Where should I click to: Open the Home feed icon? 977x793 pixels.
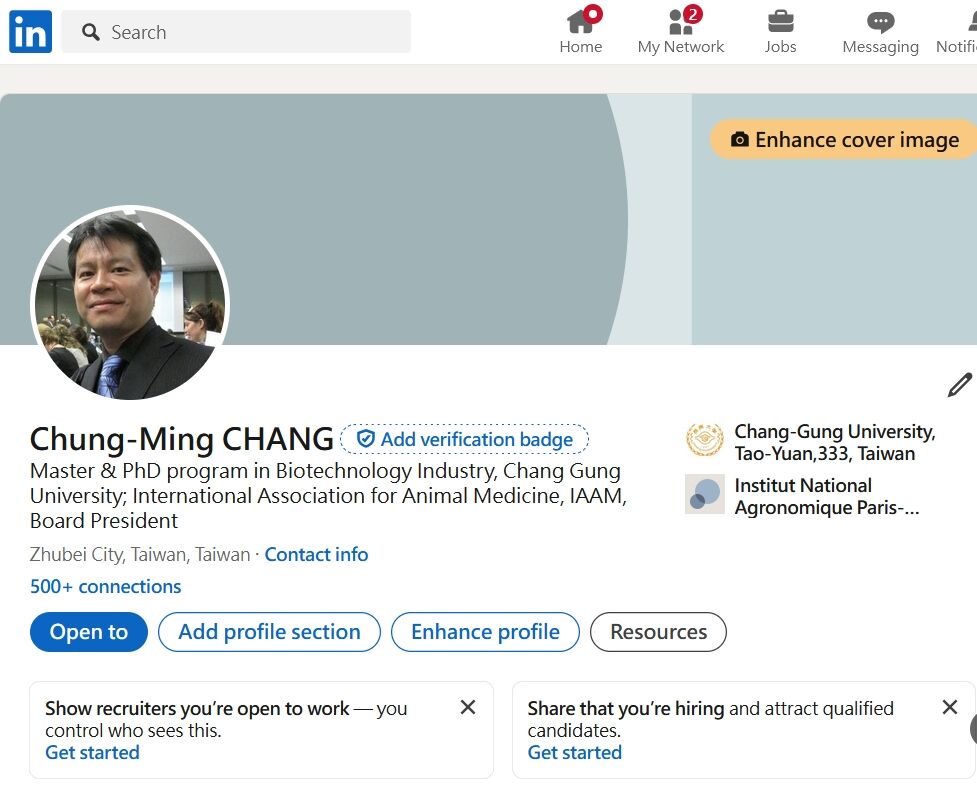point(580,22)
